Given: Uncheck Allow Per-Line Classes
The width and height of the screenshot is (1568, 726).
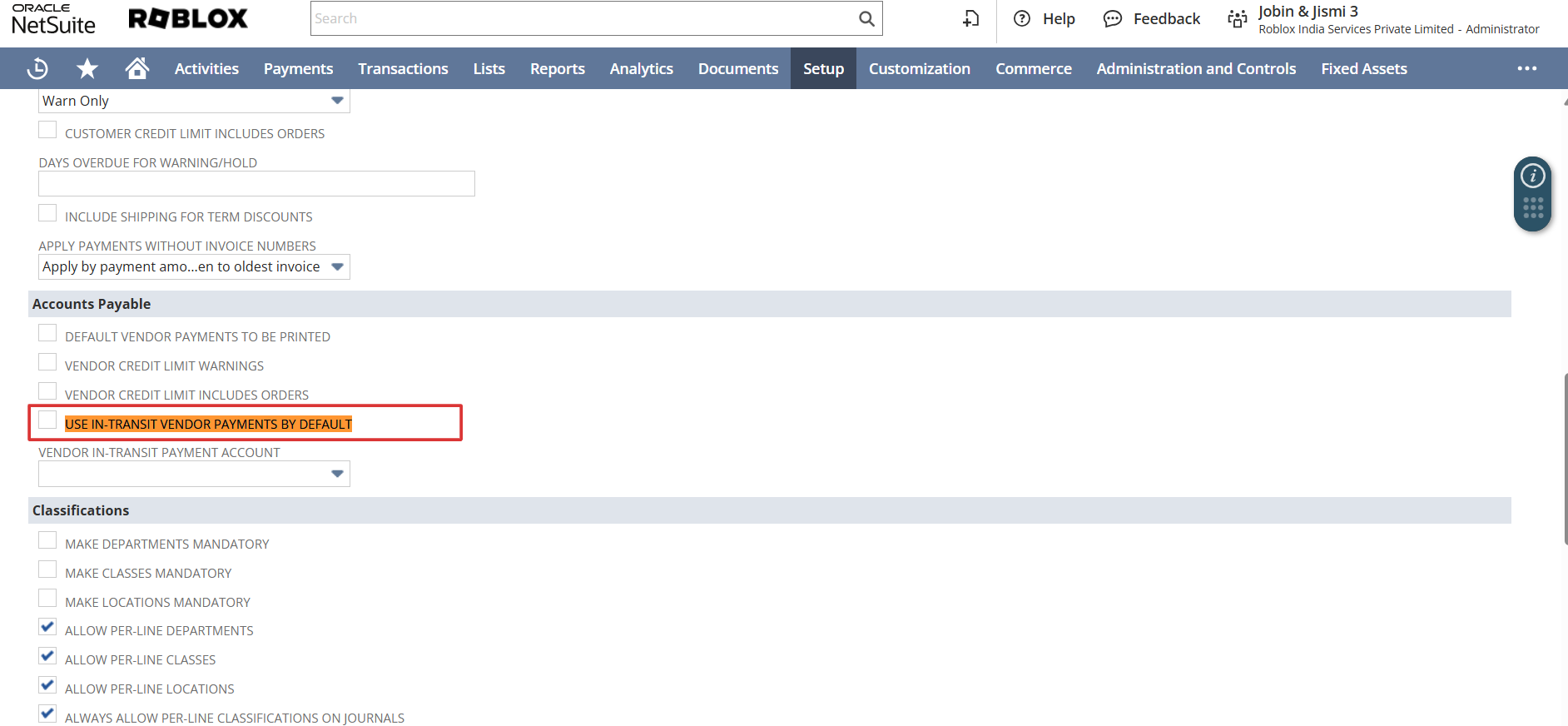Looking at the screenshot, I should [x=48, y=656].
